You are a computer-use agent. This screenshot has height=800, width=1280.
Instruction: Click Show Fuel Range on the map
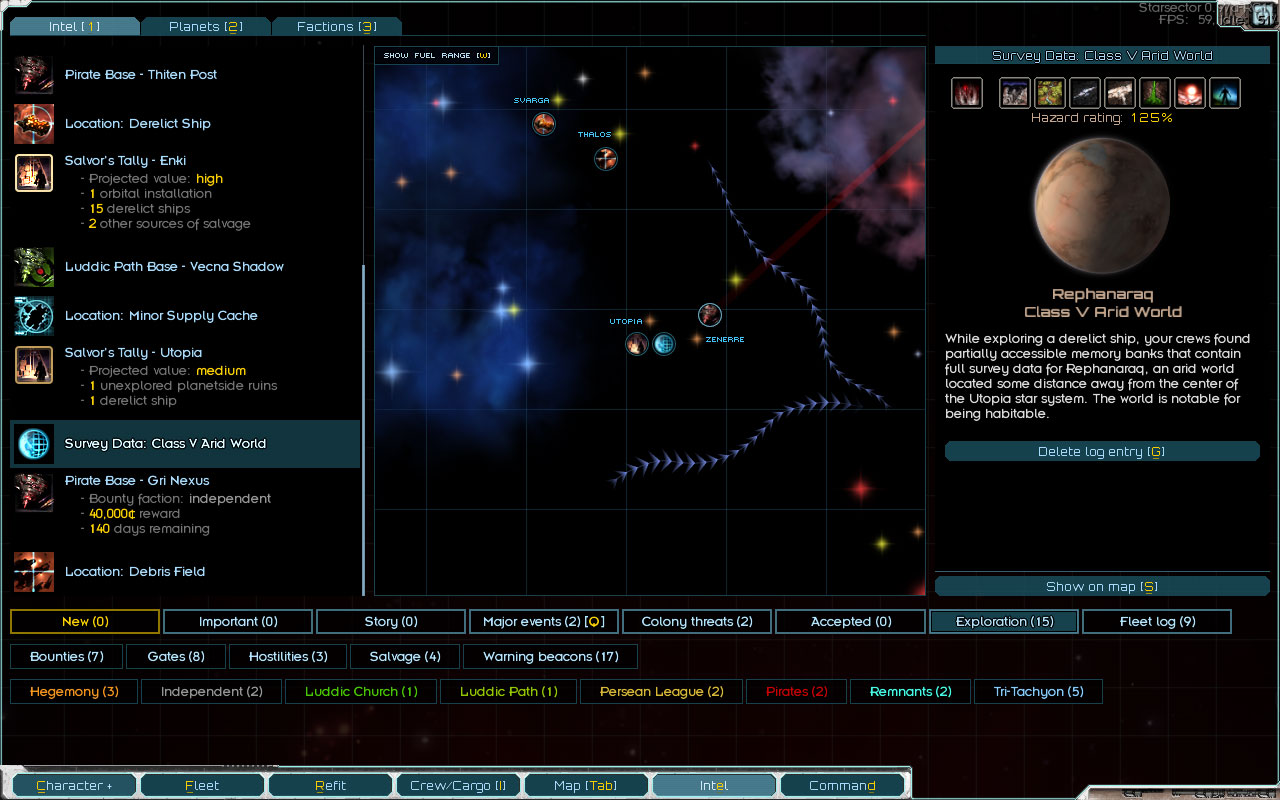(x=437, y=56)
